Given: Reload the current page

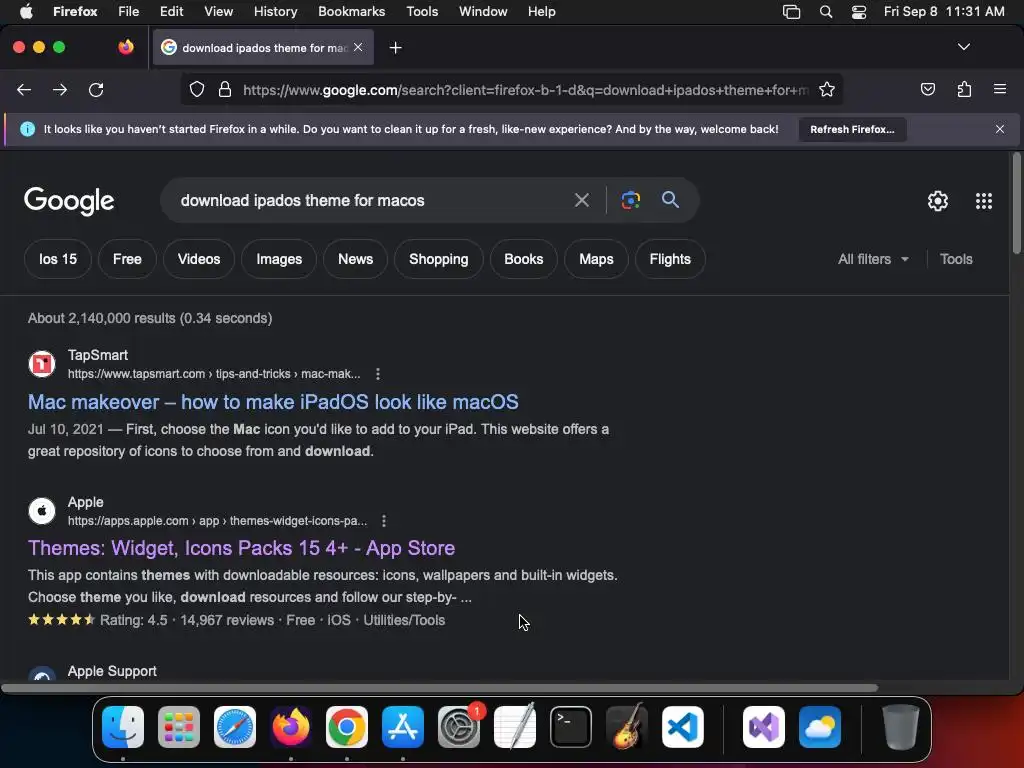Looking at the screenshot, I should click(96, 89).
